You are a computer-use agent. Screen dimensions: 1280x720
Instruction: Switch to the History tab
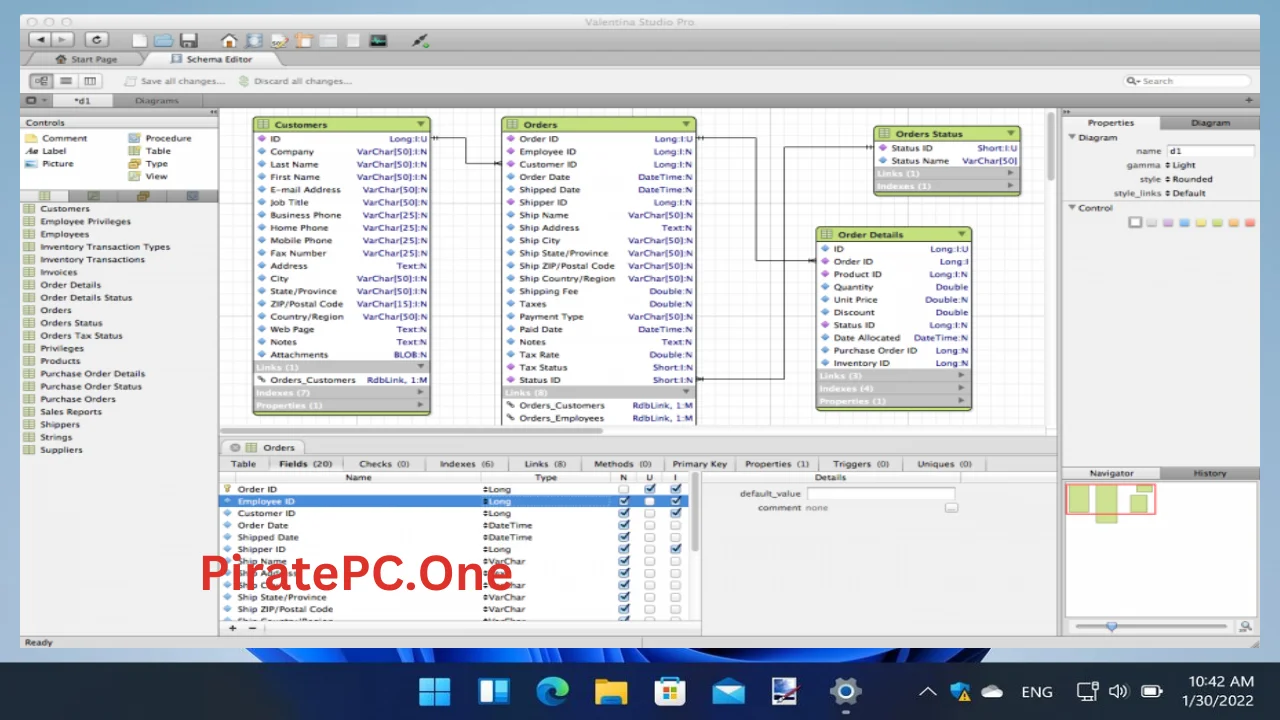click(1209, 473)
